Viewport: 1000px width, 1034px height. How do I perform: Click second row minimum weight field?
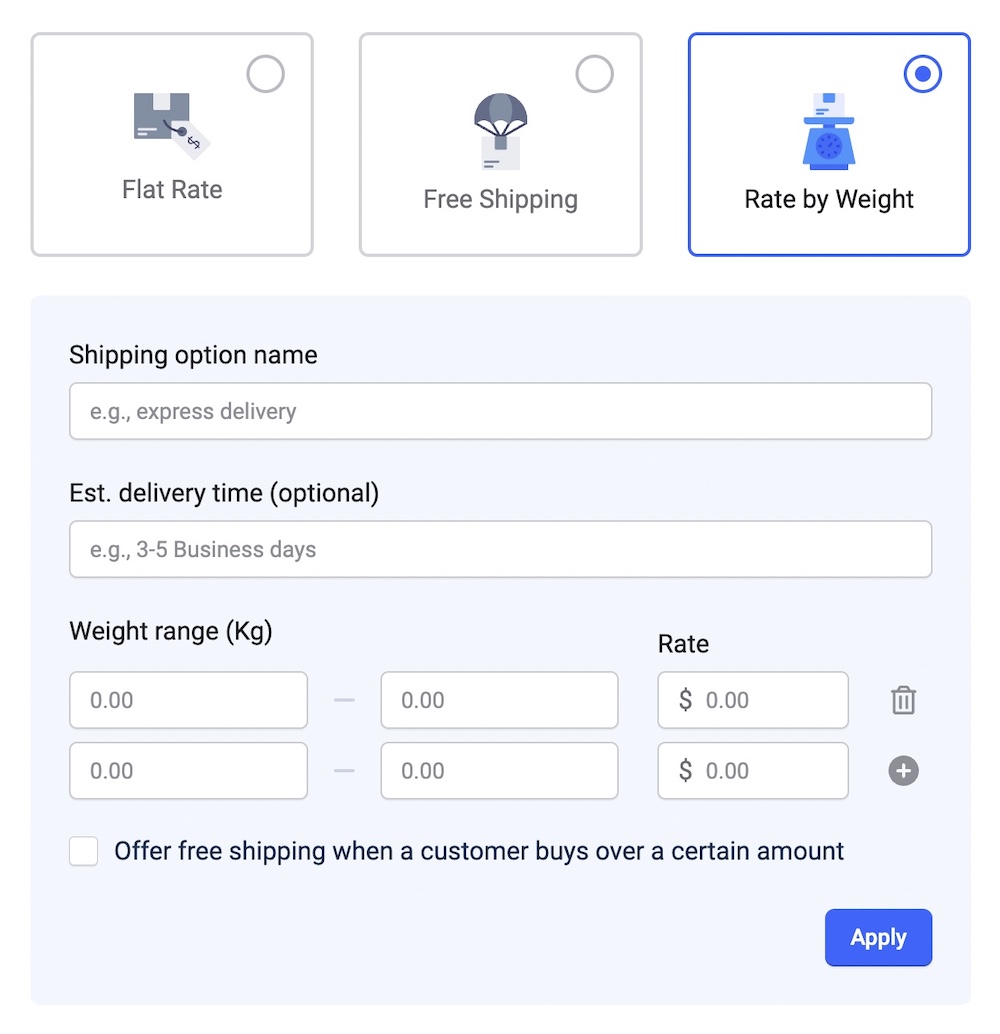tap(188, 771)
